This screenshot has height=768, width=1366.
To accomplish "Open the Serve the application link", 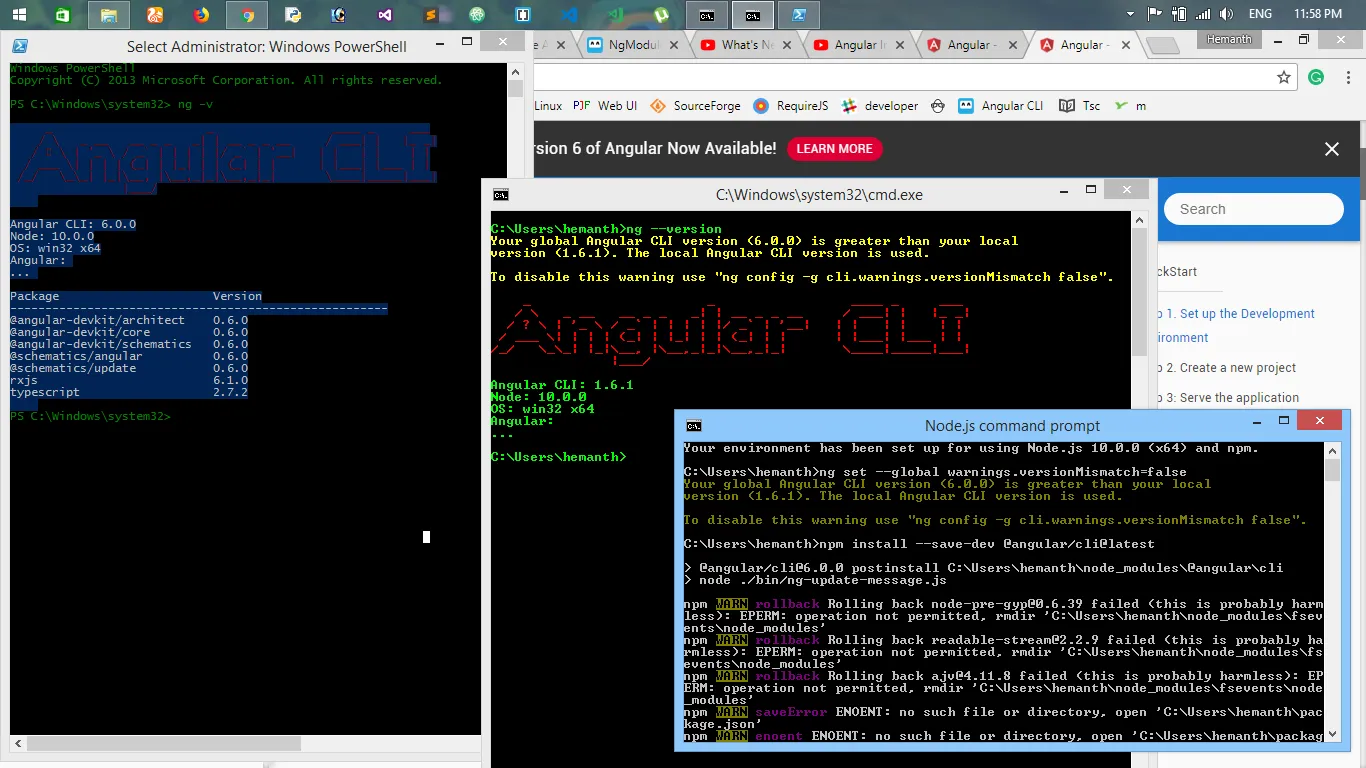I will (1229, 398).
